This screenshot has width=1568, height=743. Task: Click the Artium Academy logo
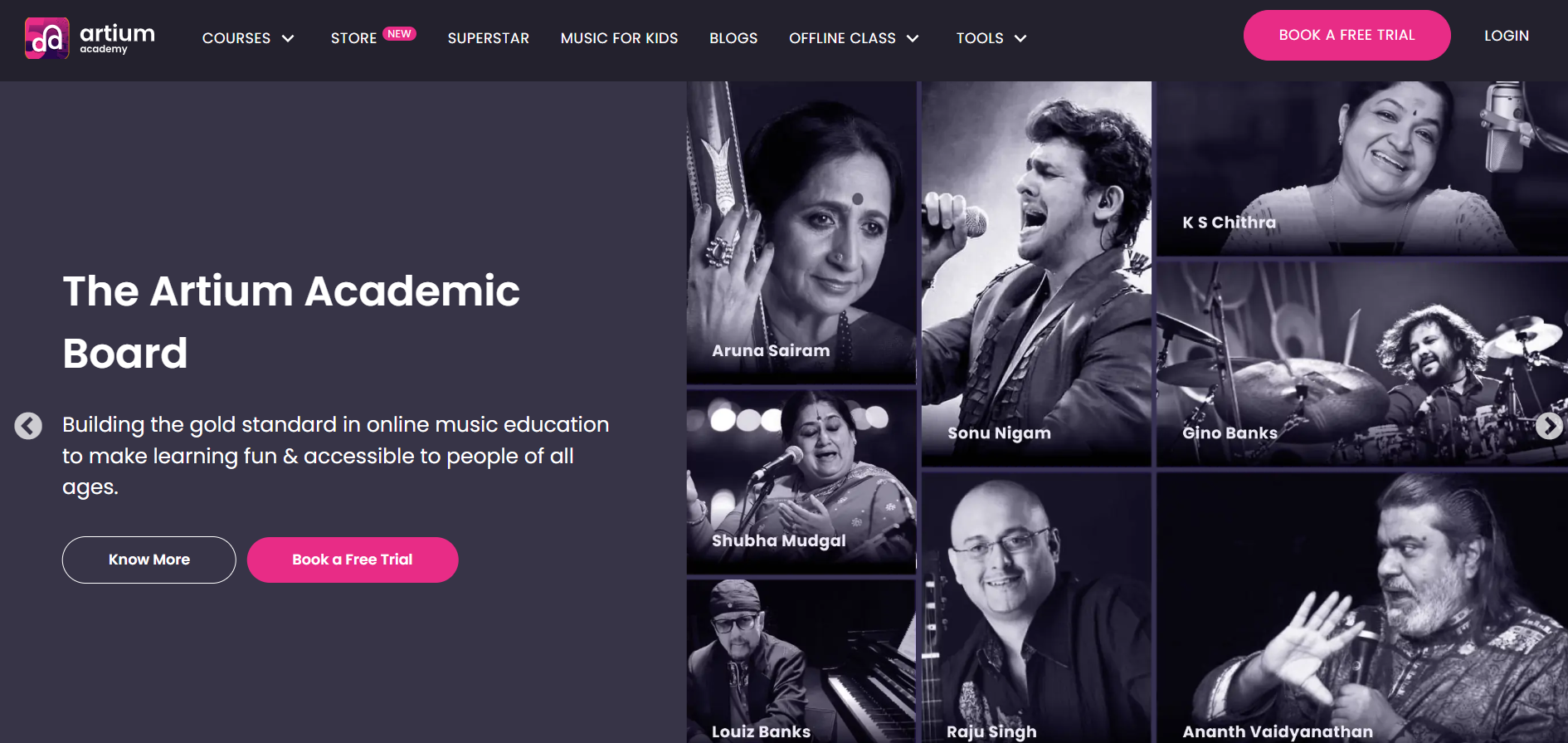(x=90, y=38)
